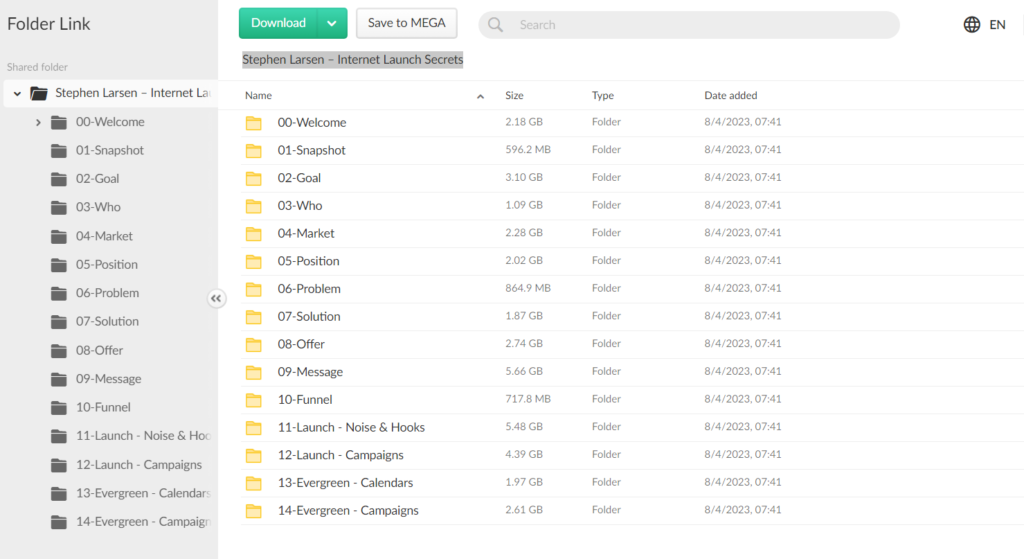Sort files by Name column header
The width and height of the screenshot is (1024, 559).
pyautogui.click(x=259, y=96)
